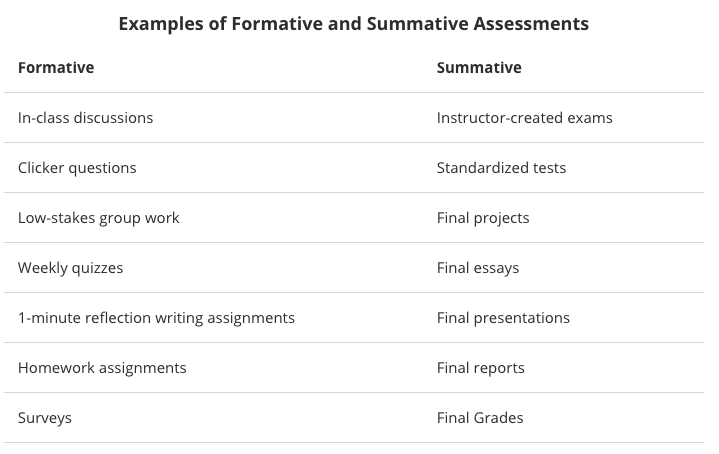Click 1-minute reflection writing assignments text
This screenshot has width=719, height=454.
156,318
